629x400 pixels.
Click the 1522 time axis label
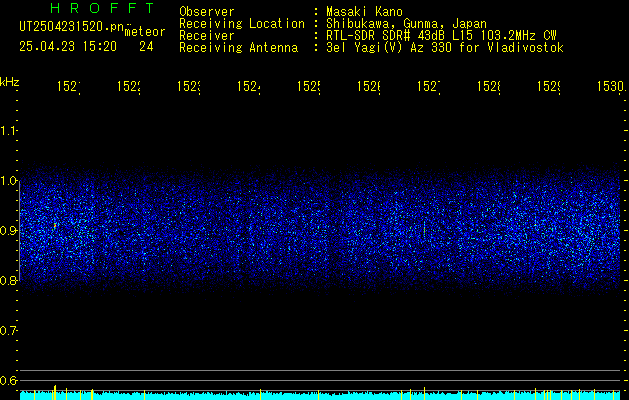tap(129, 87)
